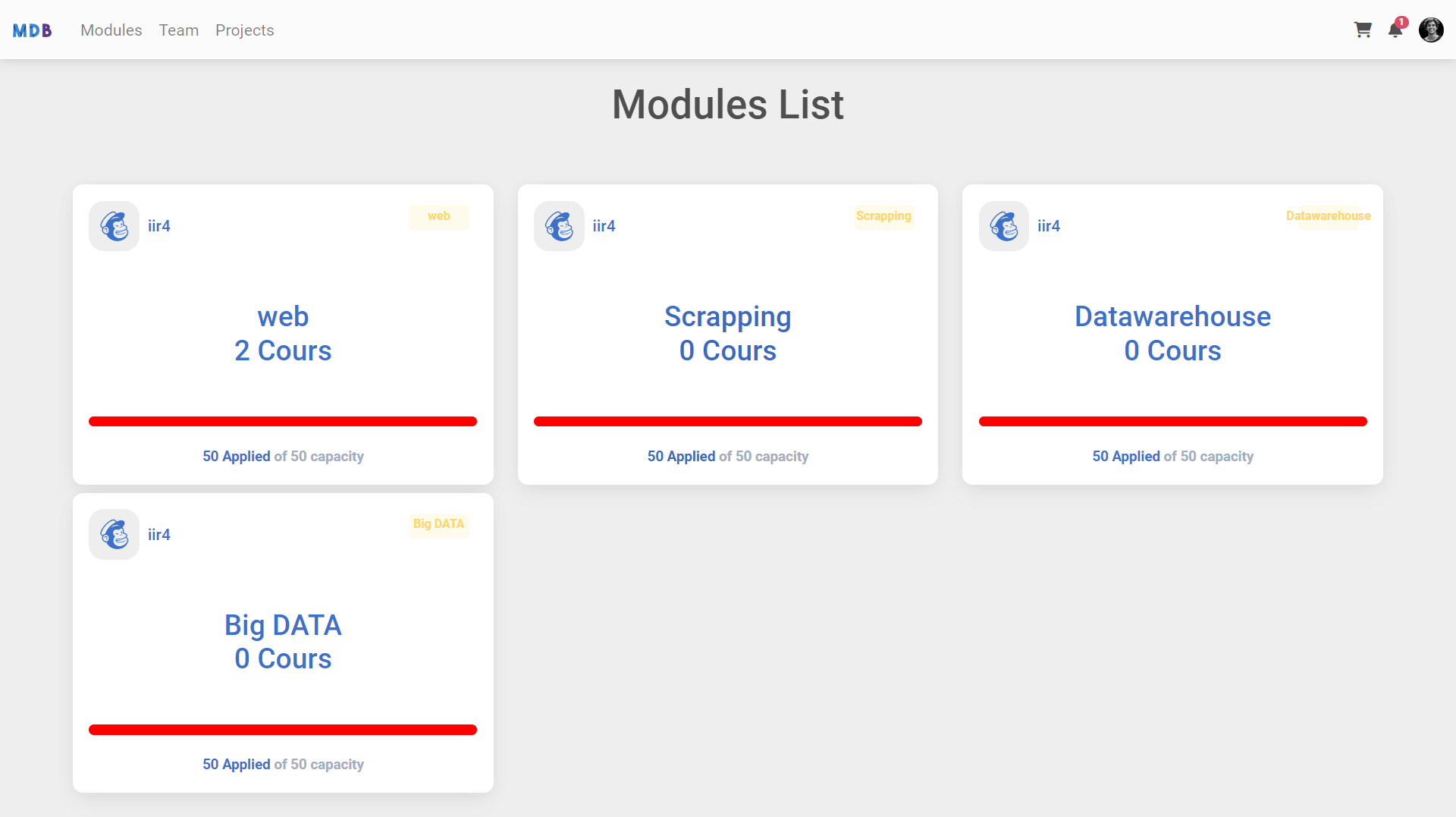
Task: Click the Mailchimp icon on the Datawarehouse card
Action: coord(1003,225)
